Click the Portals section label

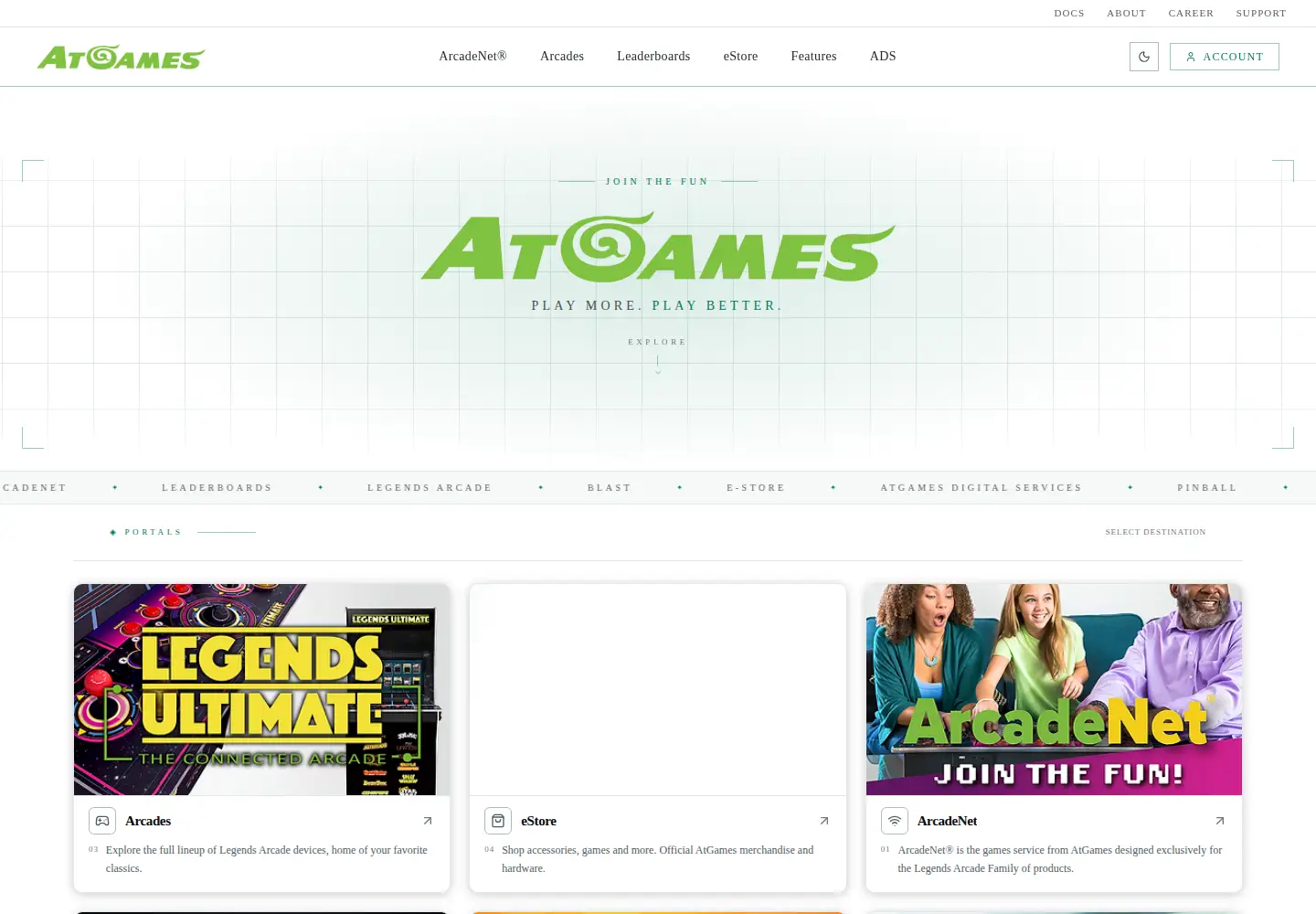(x=153, y=532)
